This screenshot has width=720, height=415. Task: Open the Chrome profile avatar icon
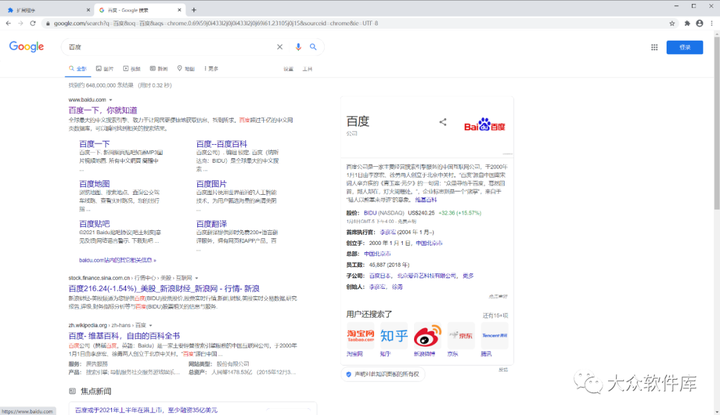coord(699,23)
